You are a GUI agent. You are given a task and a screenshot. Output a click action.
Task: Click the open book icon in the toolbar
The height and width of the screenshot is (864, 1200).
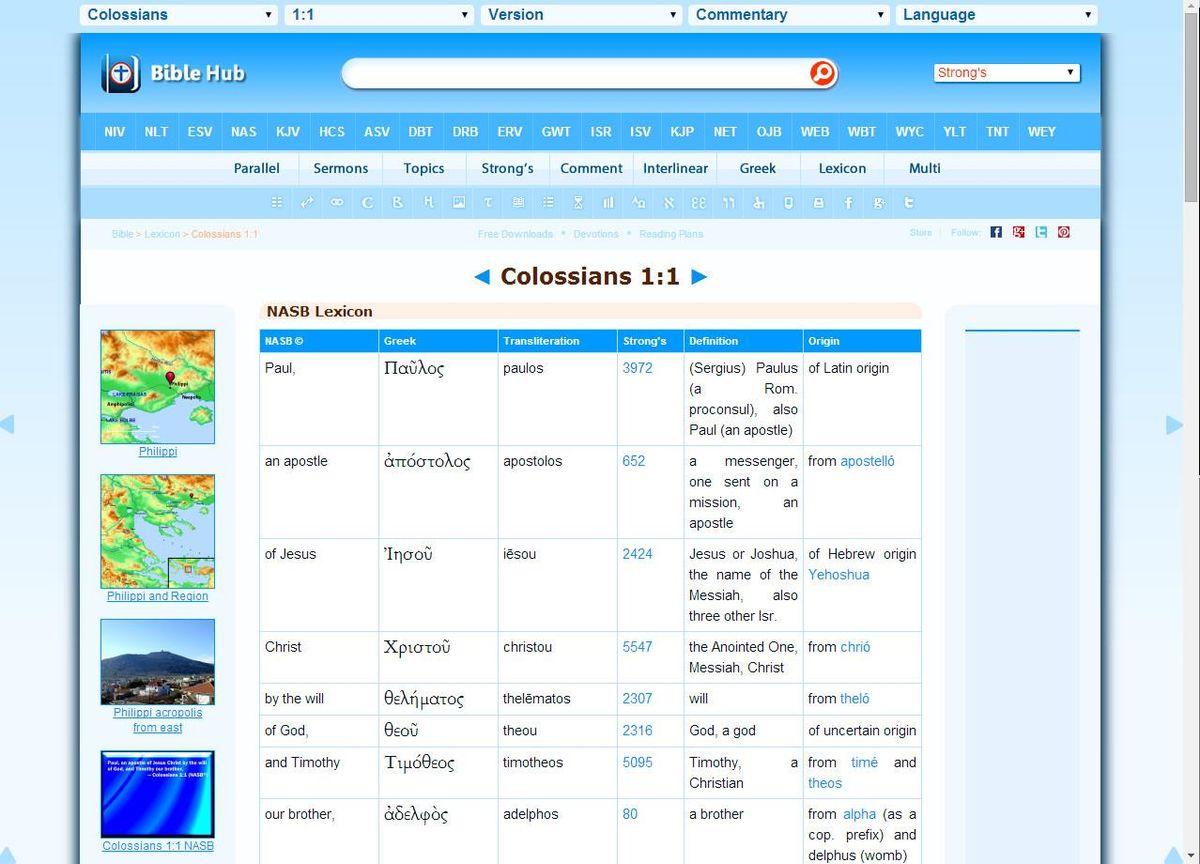(x=518, y=202)
